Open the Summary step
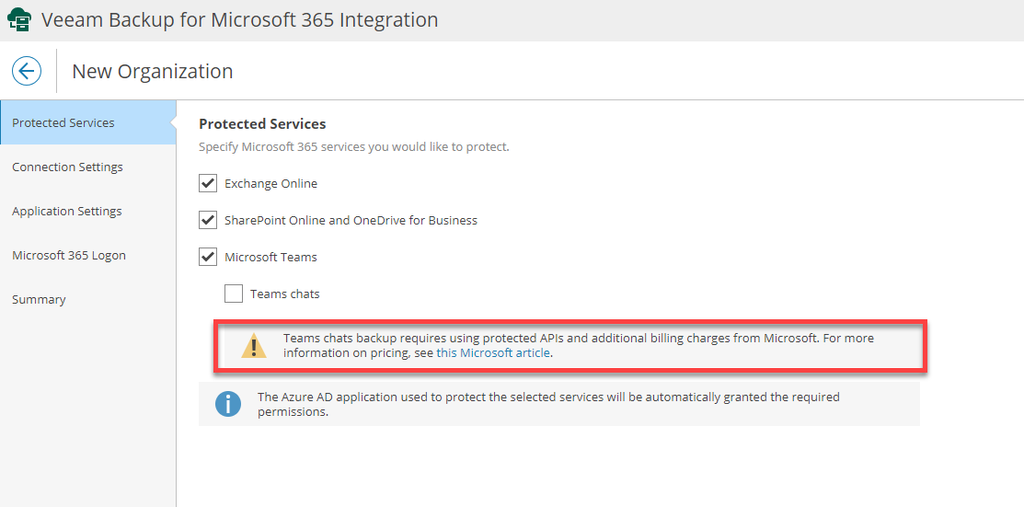This screenshot has height=507, width=1024. [x=39, y=299]
